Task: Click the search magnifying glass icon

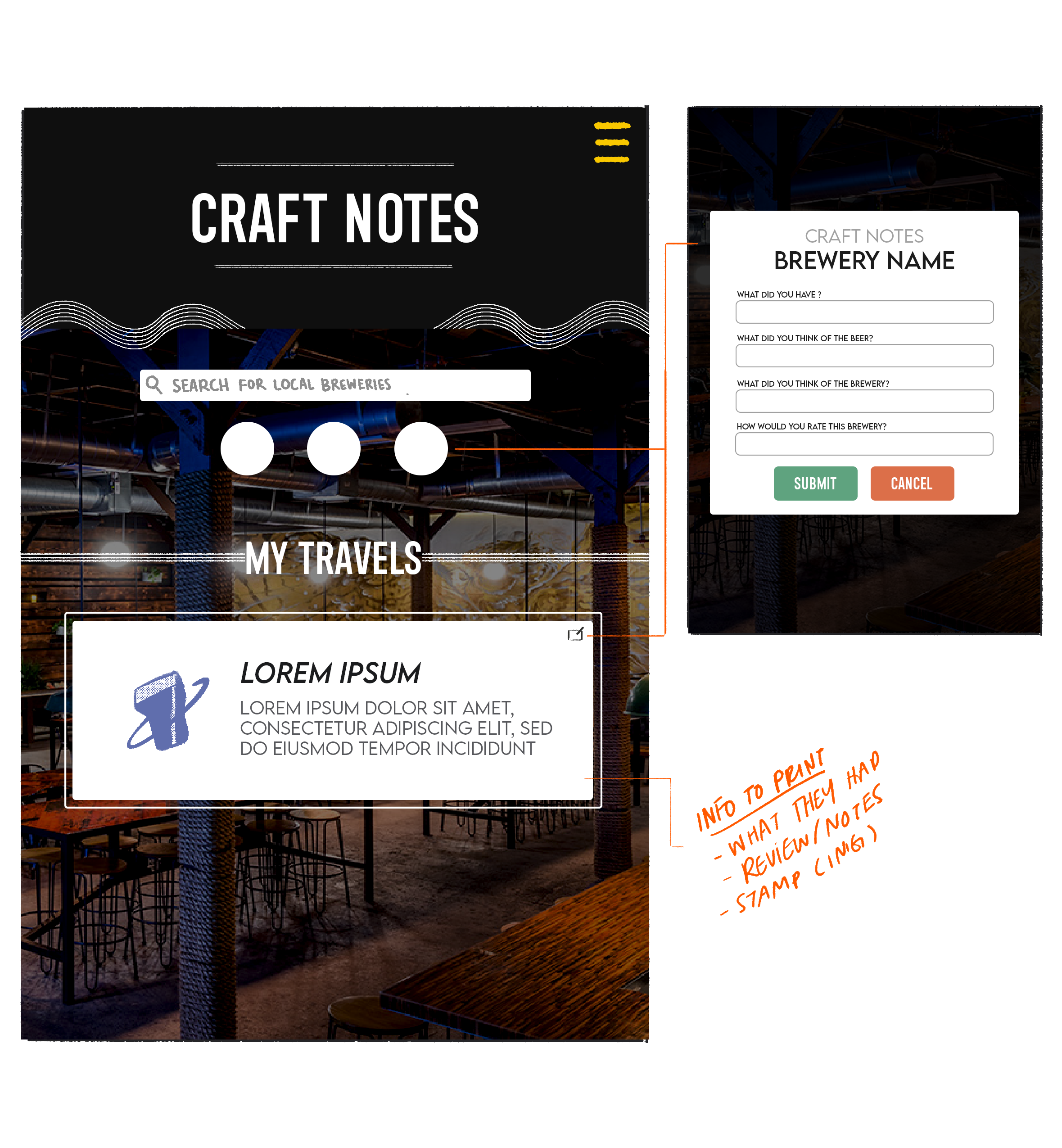Action: (x=154, y=384)
